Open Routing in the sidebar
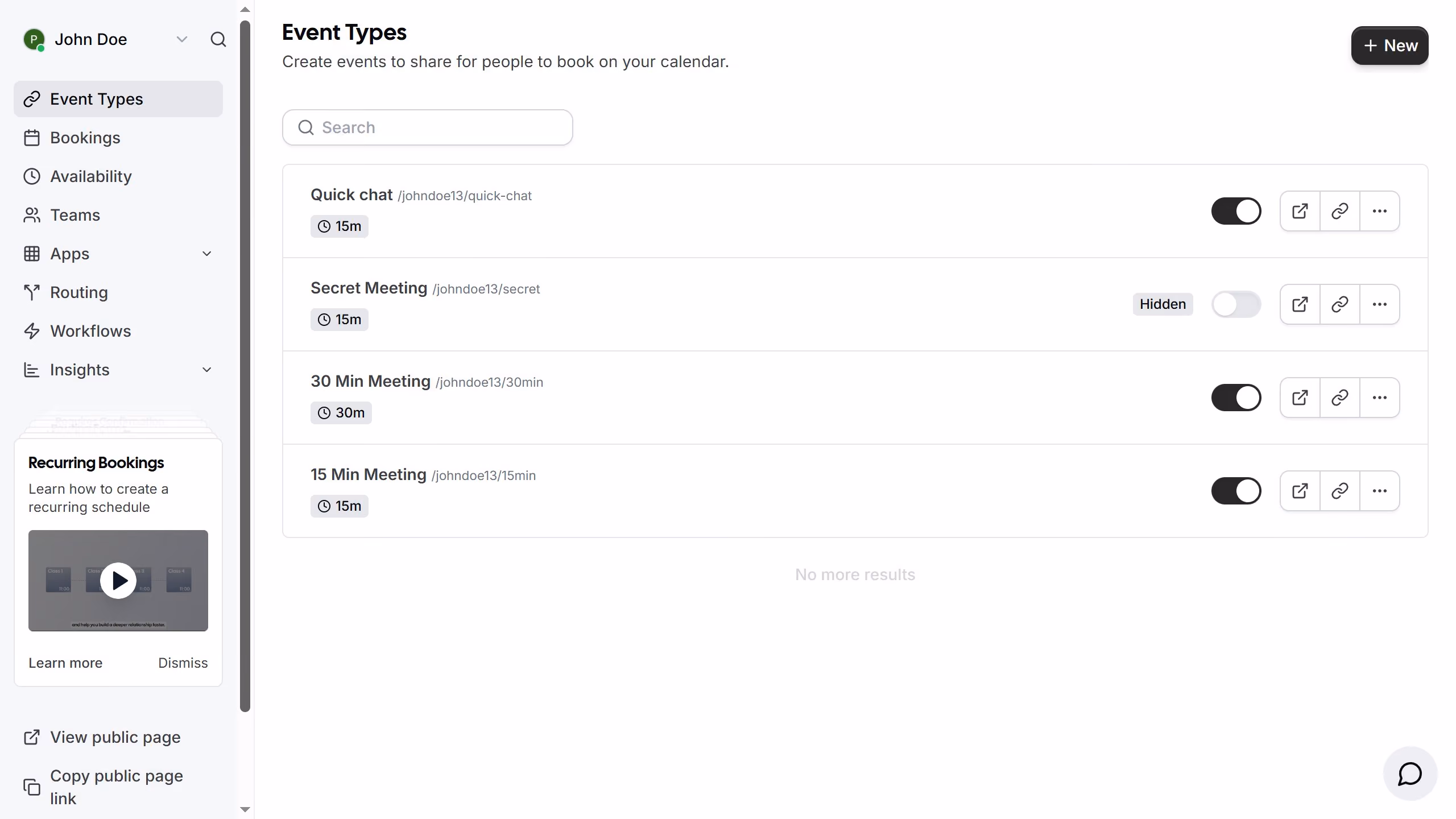1456x819 pixels. [118, 292]
